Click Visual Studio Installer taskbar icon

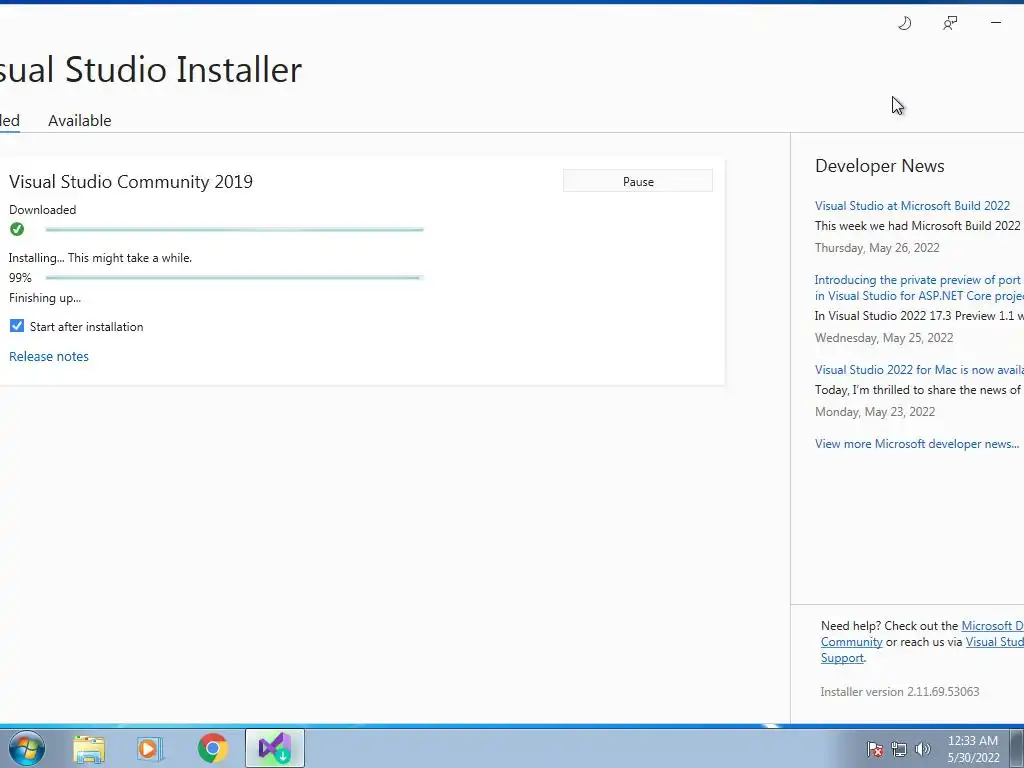coord(275,748)
